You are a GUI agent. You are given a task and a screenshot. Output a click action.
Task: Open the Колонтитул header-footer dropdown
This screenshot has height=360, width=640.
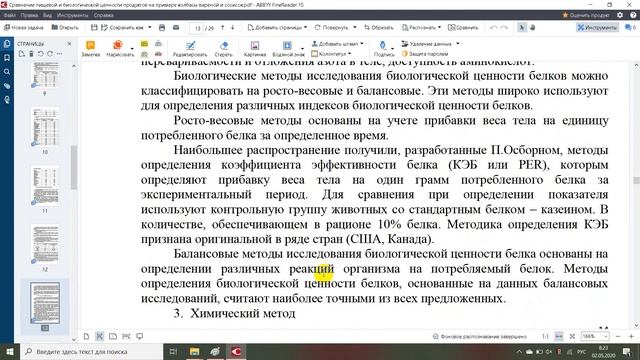coord(331,54)
